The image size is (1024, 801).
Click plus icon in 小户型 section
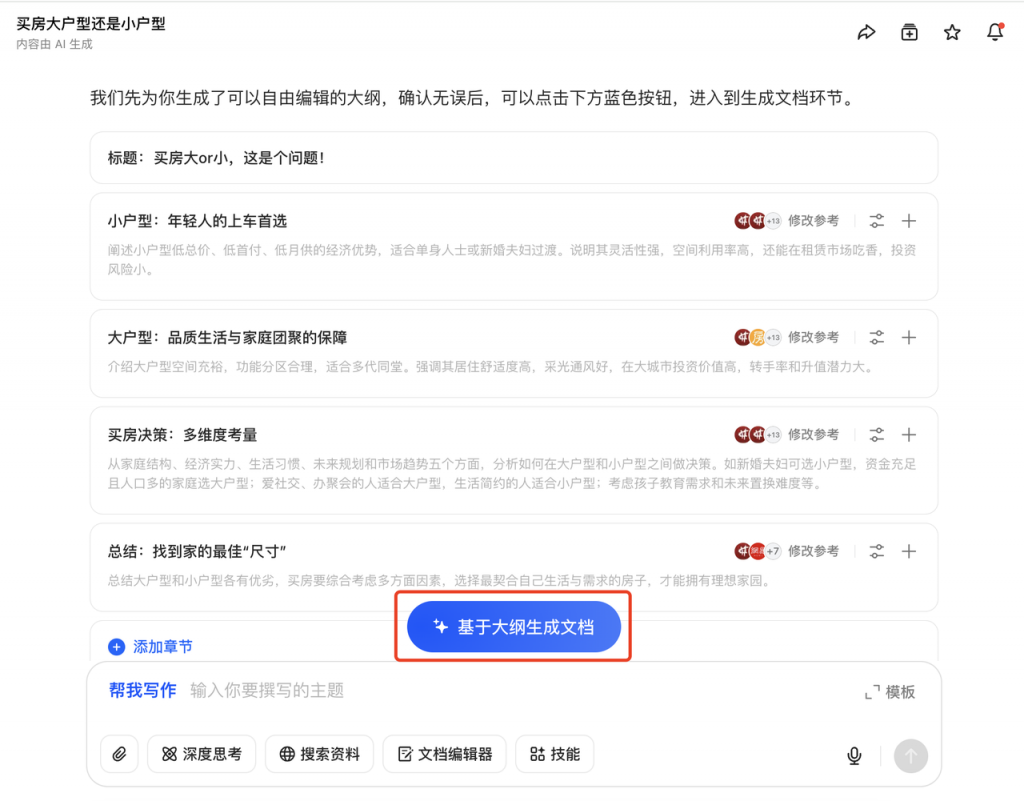point(908,221)
